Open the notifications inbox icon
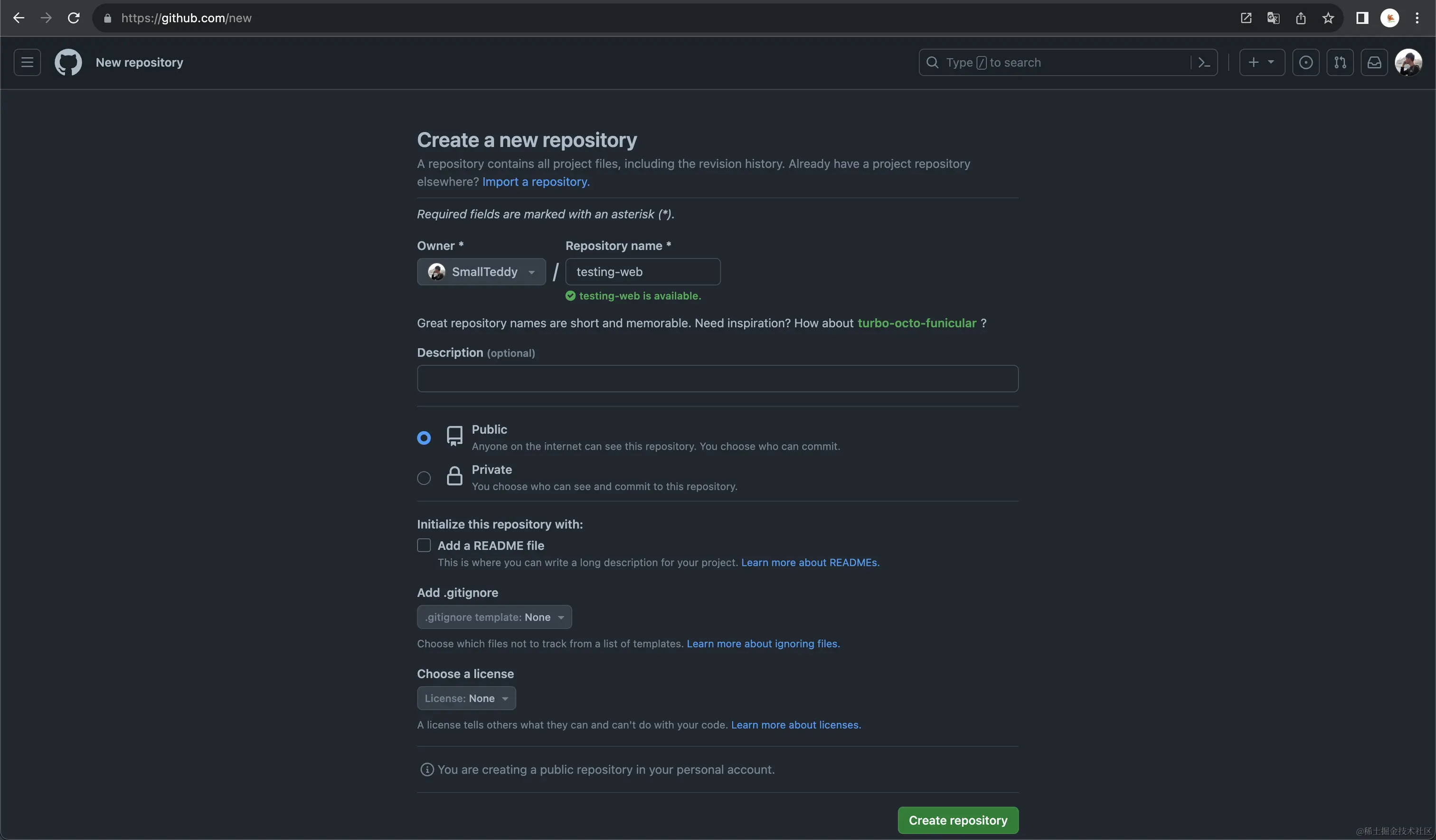1436x840 pixels. coord(1374,62)
